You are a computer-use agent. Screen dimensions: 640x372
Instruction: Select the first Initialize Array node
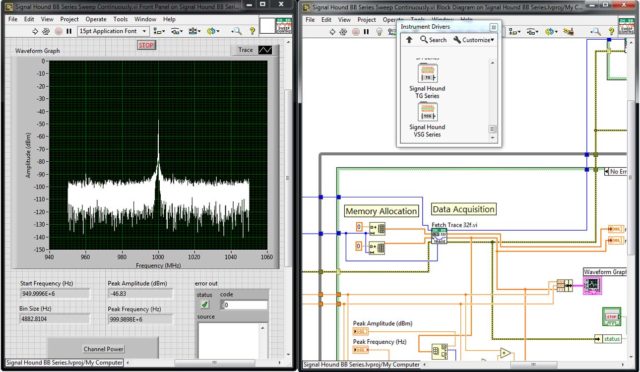coord(377,228)
